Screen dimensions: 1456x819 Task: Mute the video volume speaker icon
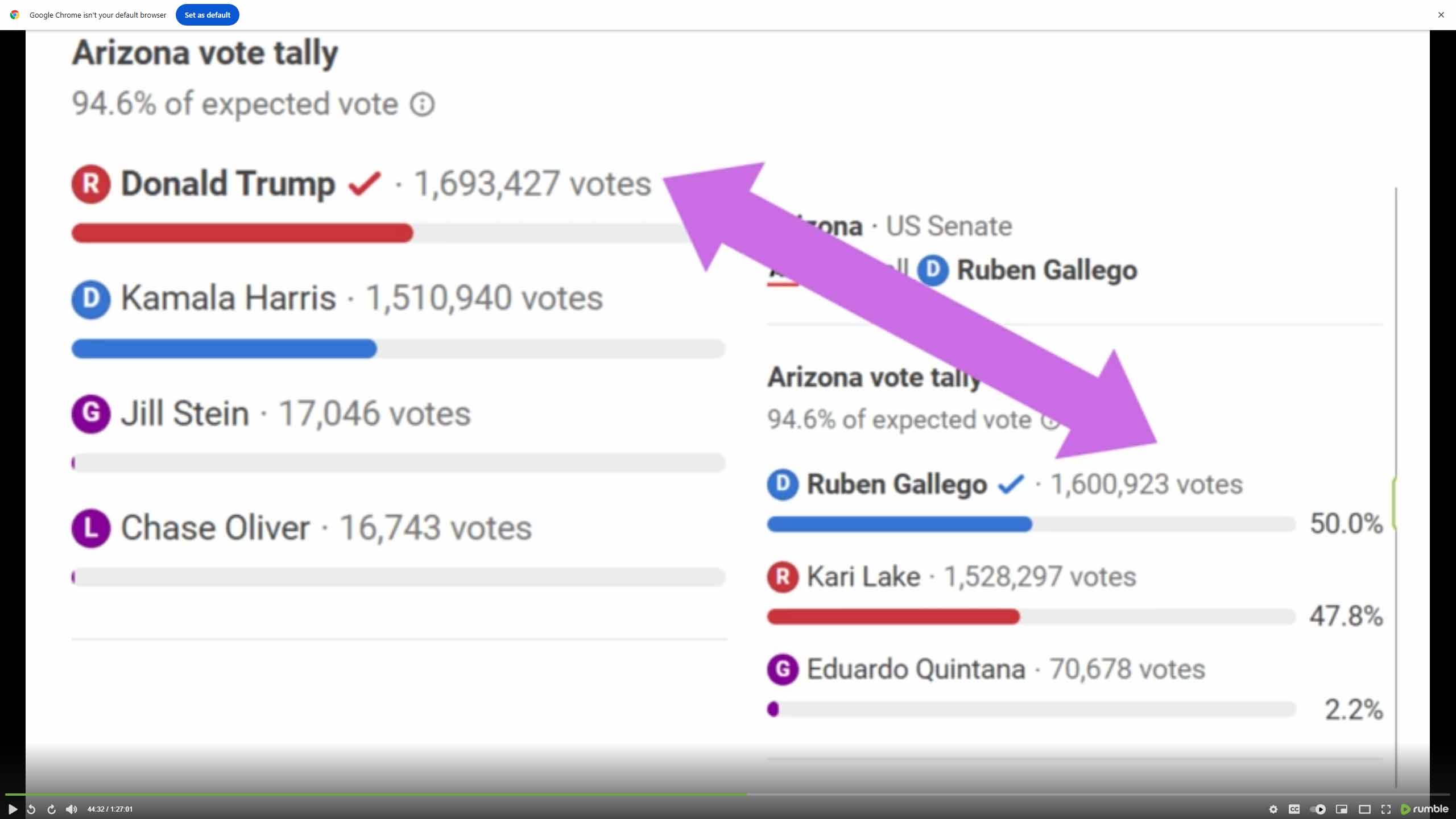71,809
